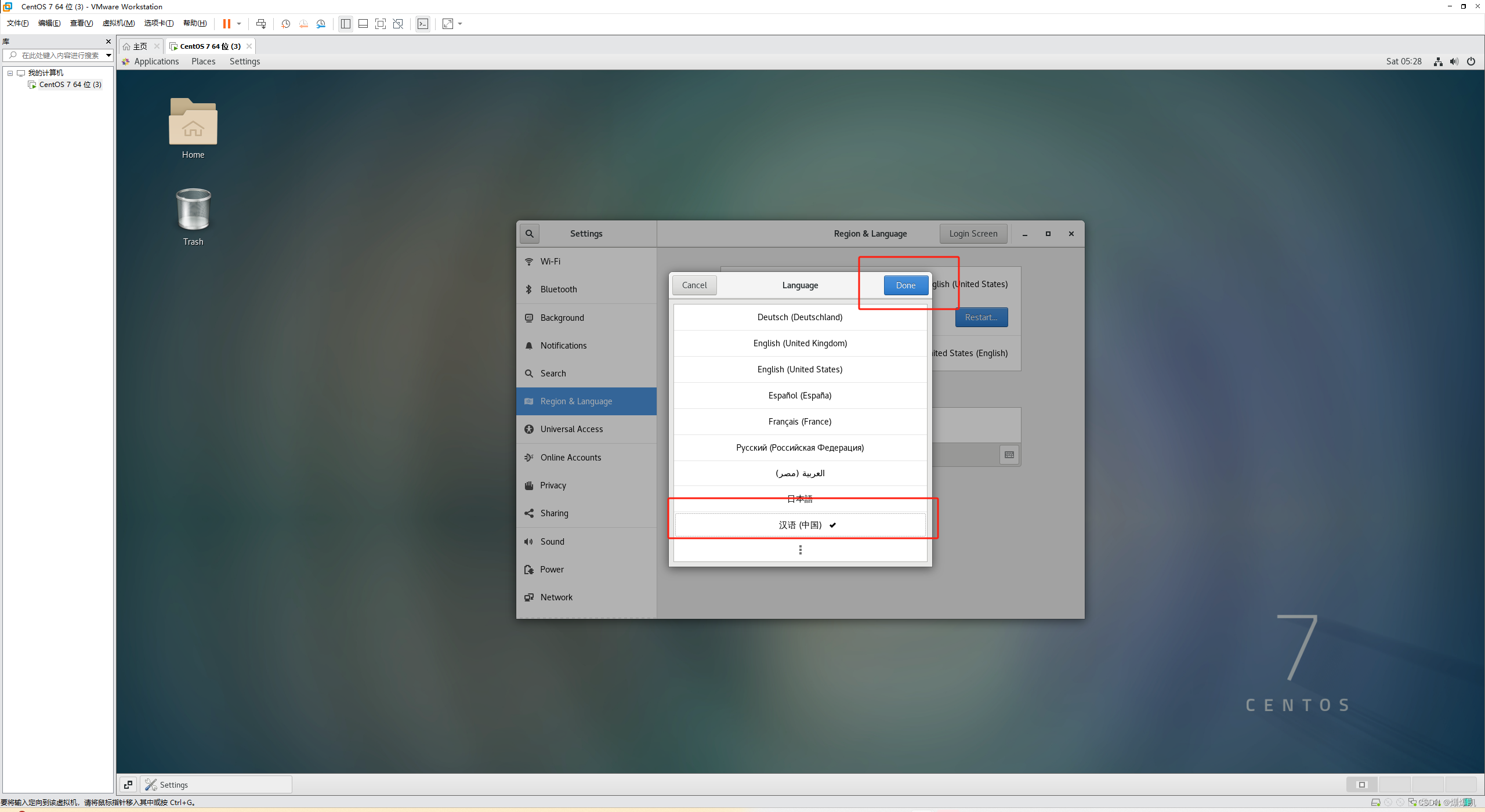Open Notifications settings in the sidebar

click(586, 346)
